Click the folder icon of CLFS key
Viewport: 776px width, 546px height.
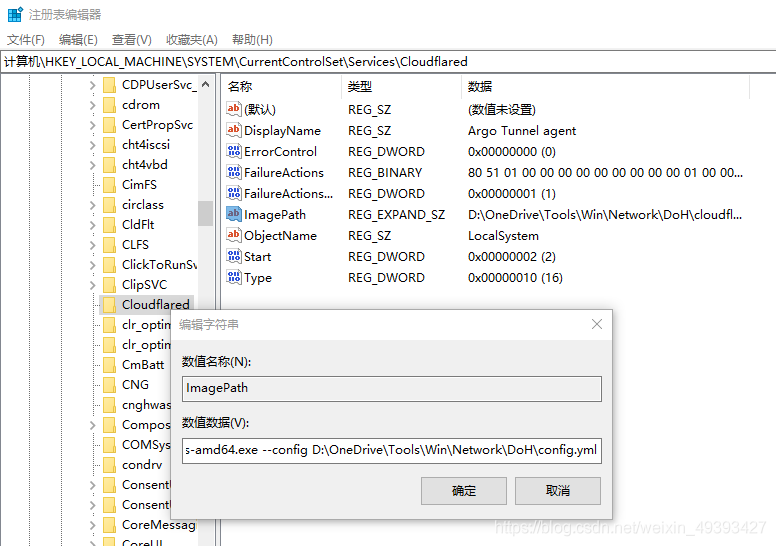pyautogui.click(x=110, y=245)
